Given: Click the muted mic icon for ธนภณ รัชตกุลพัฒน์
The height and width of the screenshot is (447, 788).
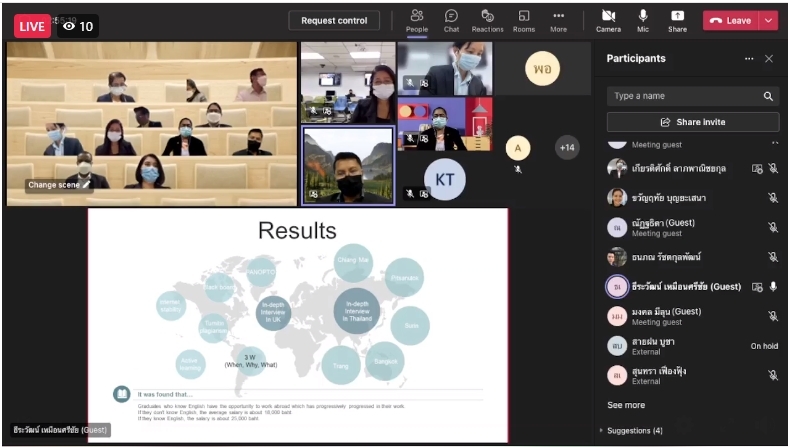Looking at the screenshot, I should coord(773,257).
